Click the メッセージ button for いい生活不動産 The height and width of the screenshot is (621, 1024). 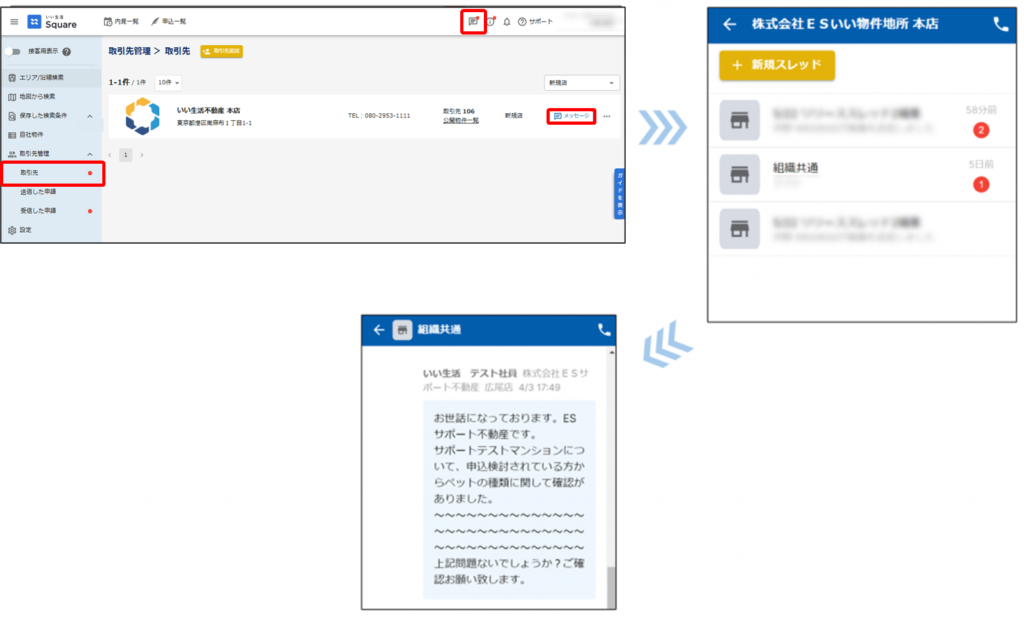point(573,116)
